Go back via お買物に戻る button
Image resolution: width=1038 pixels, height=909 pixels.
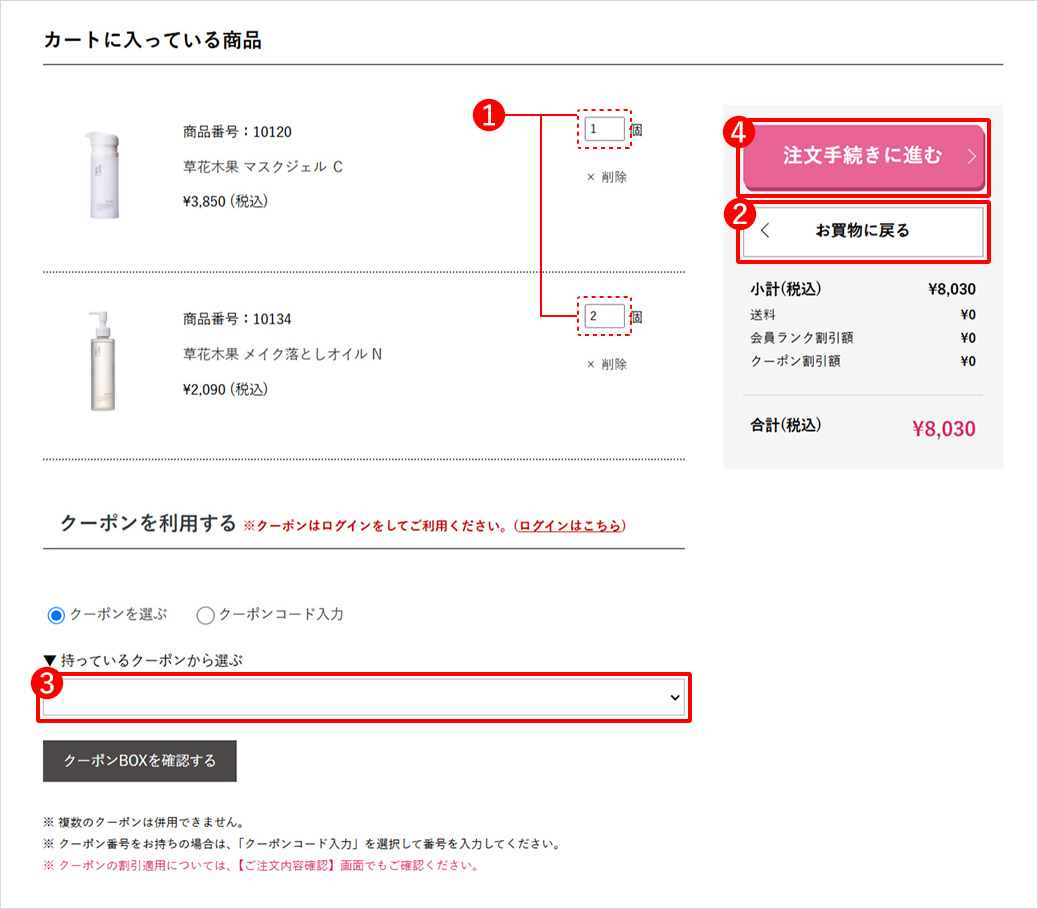point(862,231)
